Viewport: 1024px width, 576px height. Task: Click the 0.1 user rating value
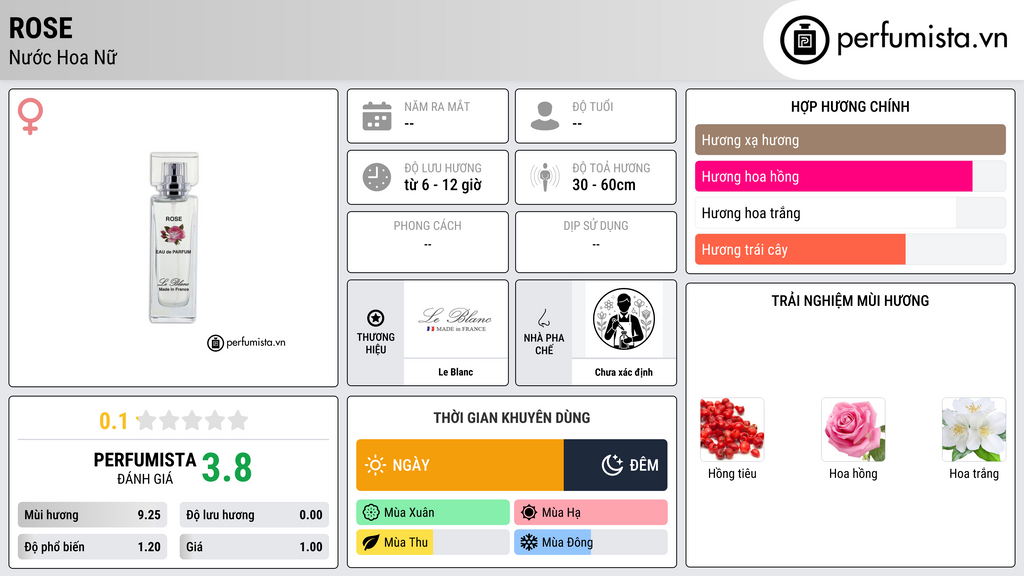pos(113,421)
